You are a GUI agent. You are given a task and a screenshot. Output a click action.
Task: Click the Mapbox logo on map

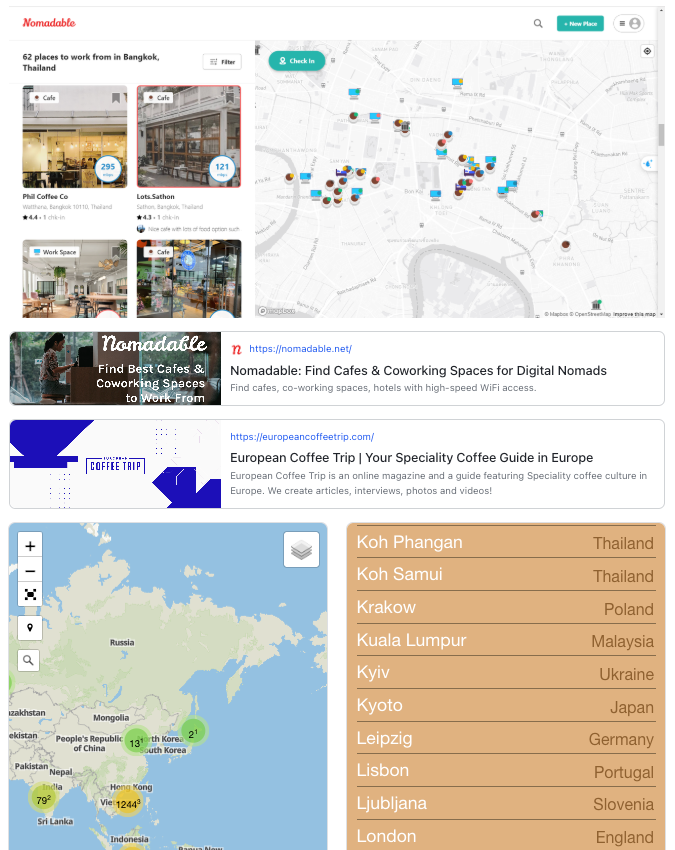tap(277, 311)
